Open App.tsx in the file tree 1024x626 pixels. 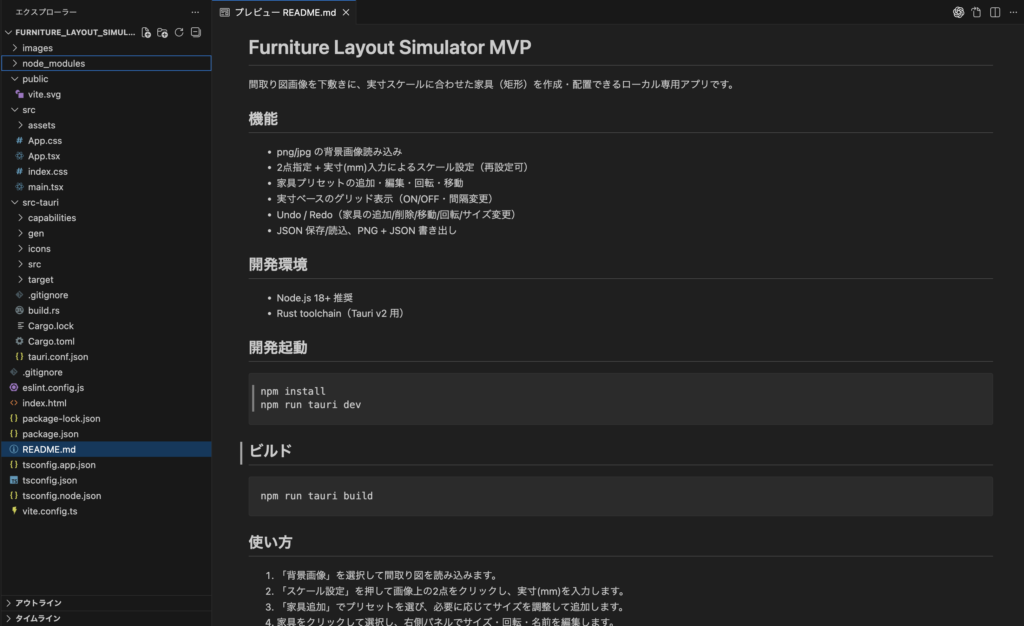click(x=45, y=156)
